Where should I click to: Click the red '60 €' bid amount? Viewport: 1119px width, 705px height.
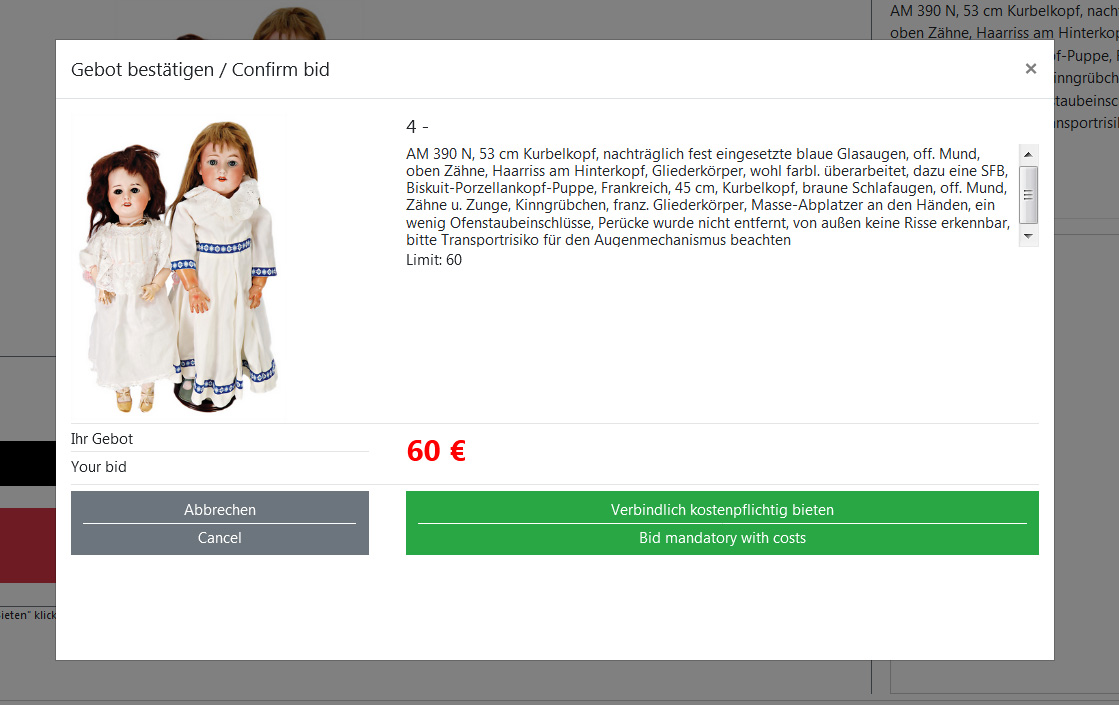tap(436, 451)
